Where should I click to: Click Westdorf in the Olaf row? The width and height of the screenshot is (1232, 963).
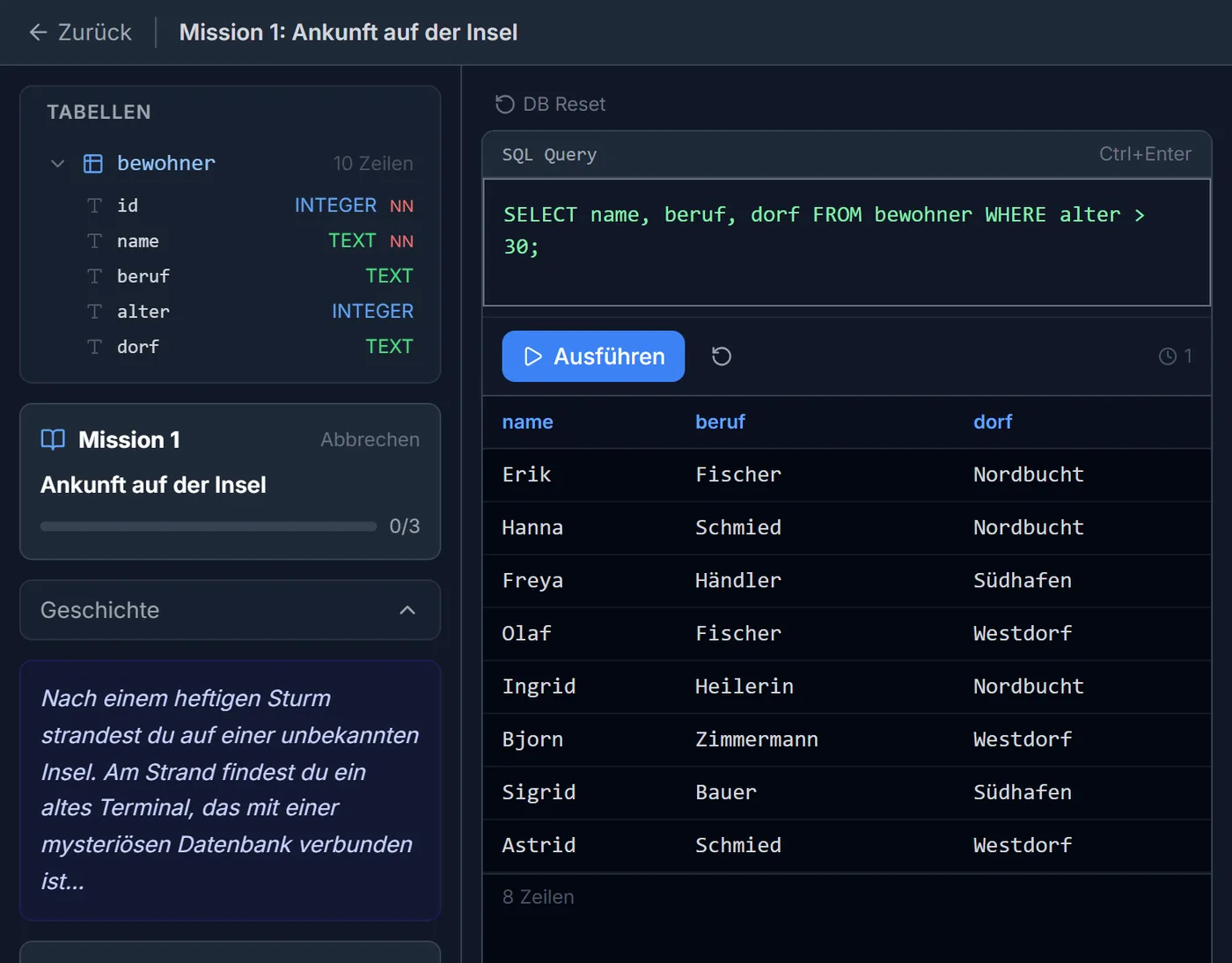(x=1023, y=634)
